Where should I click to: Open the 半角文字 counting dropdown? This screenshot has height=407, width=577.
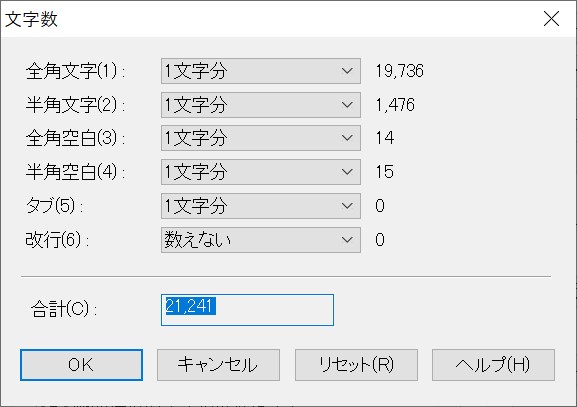pos(261,105)
